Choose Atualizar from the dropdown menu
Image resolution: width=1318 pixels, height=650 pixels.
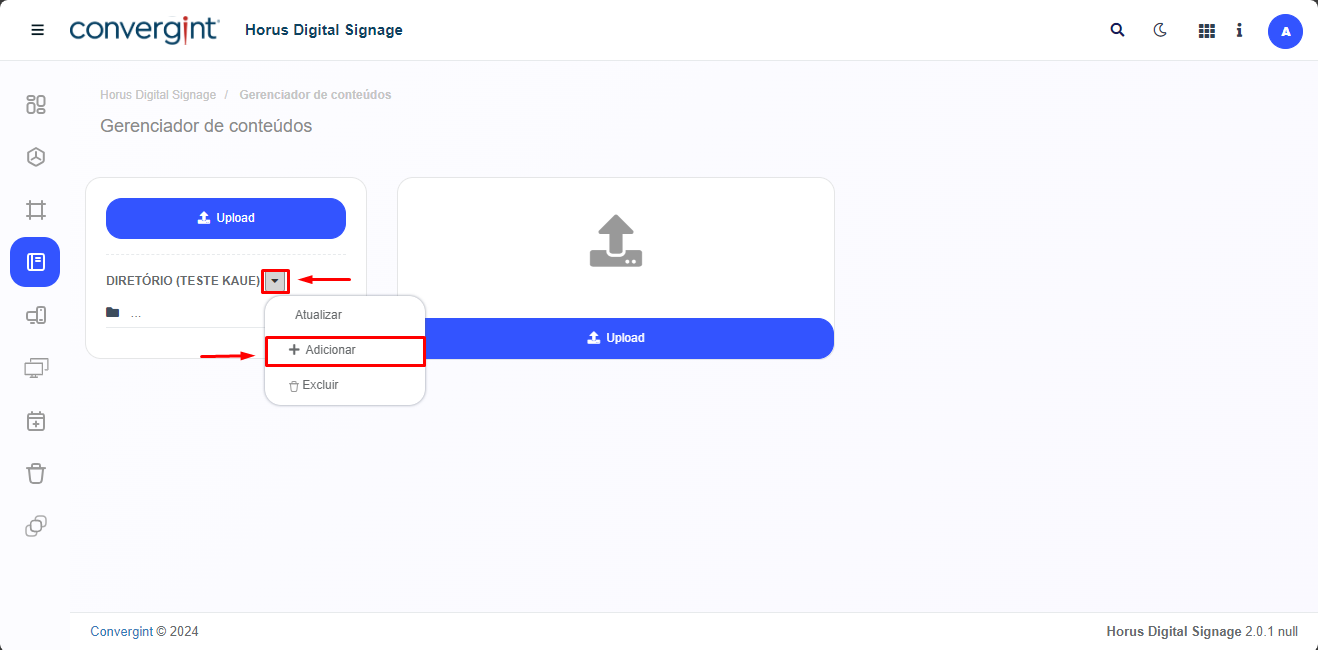coord(318,315)
